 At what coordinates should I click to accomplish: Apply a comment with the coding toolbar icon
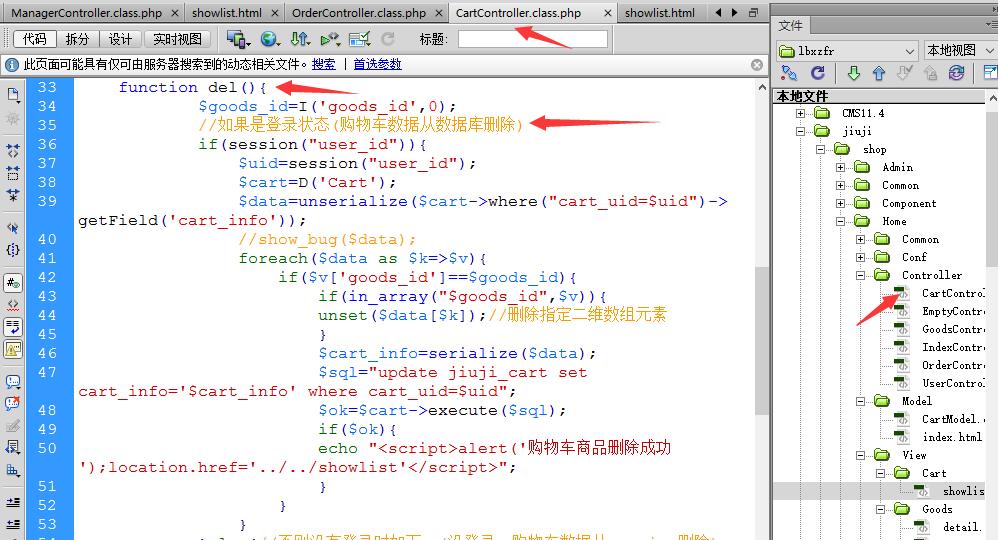tap(13, 381)
